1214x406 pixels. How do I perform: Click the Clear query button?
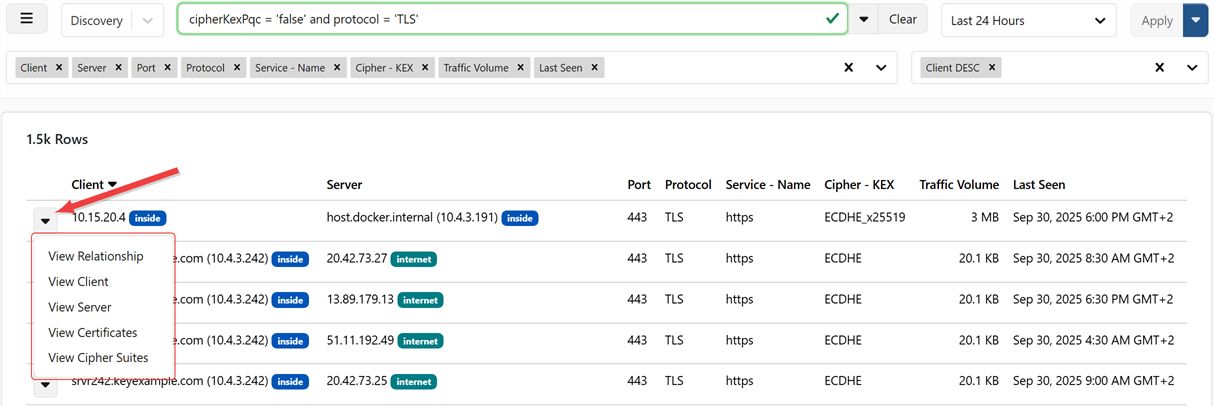pyautogui.click(x=903, y=20)
